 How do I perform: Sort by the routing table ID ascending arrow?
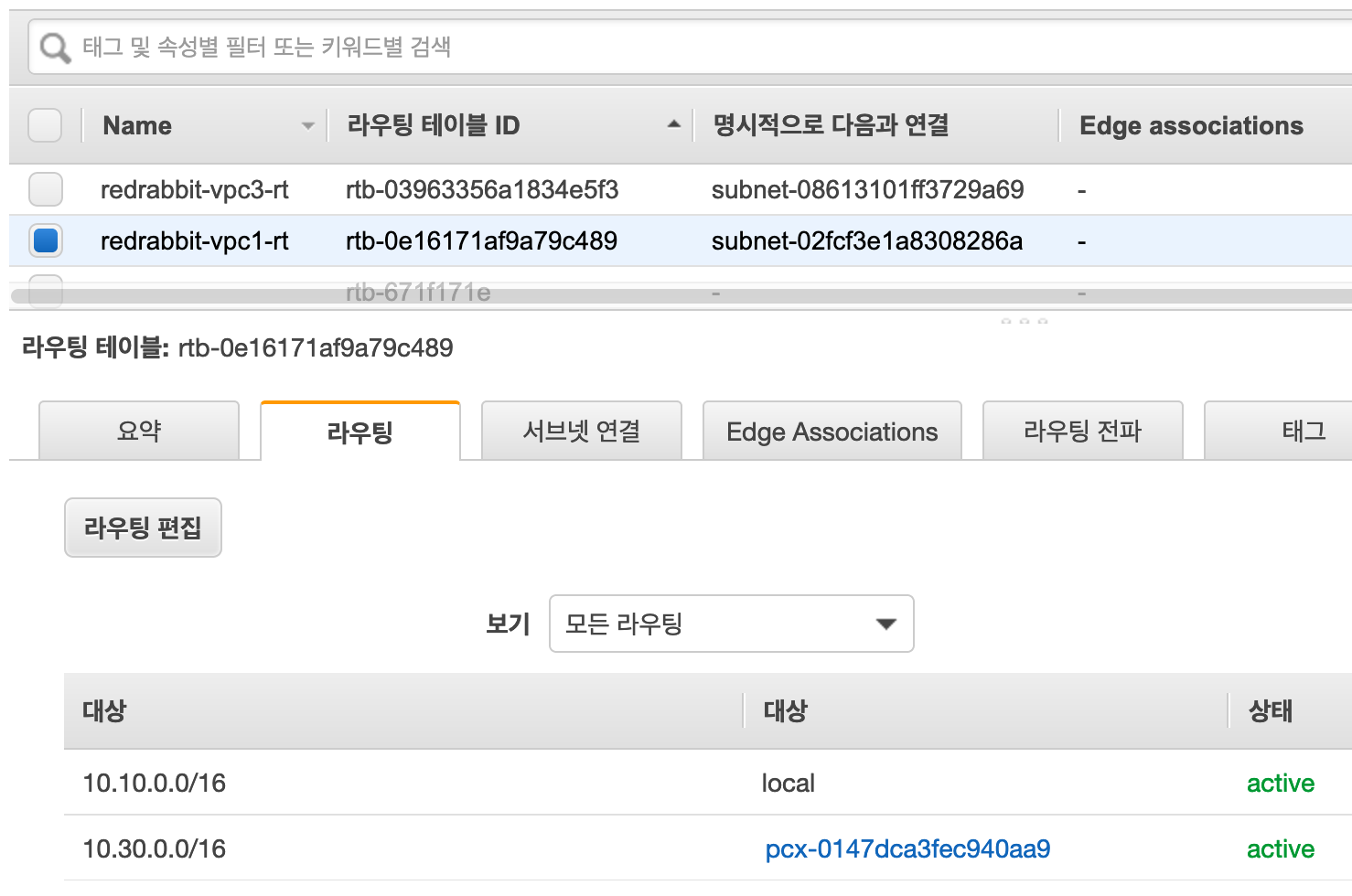pyautogui.click(x=674, y=124)
